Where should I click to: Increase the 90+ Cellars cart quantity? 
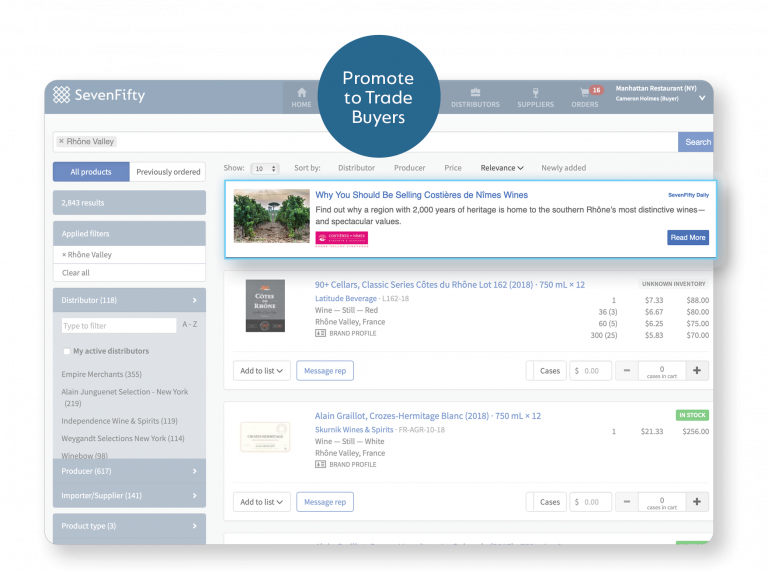(x=697, y=371)
